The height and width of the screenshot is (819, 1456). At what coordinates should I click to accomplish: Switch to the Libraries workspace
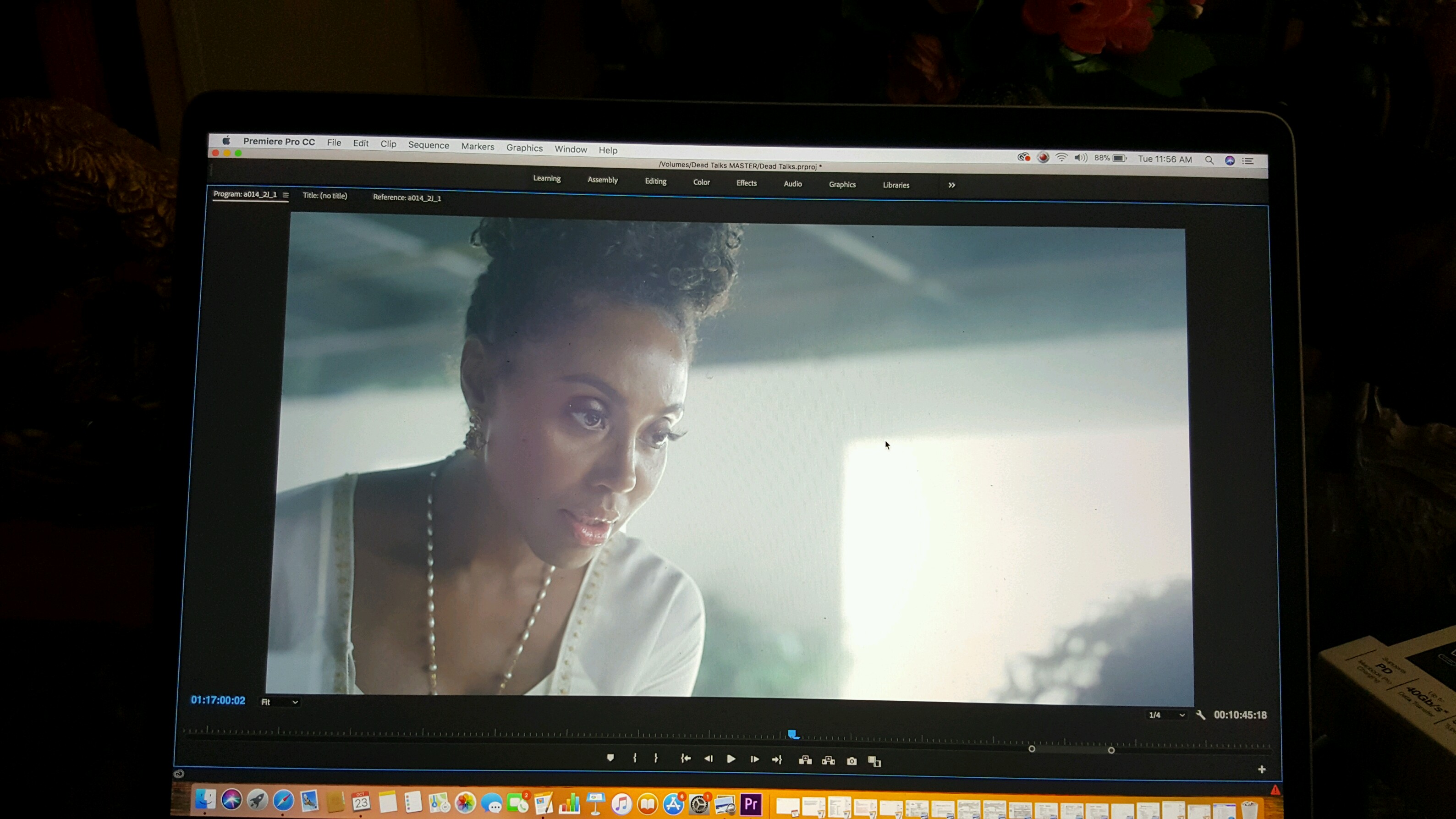pyautogui.click(x=896, y=186)
